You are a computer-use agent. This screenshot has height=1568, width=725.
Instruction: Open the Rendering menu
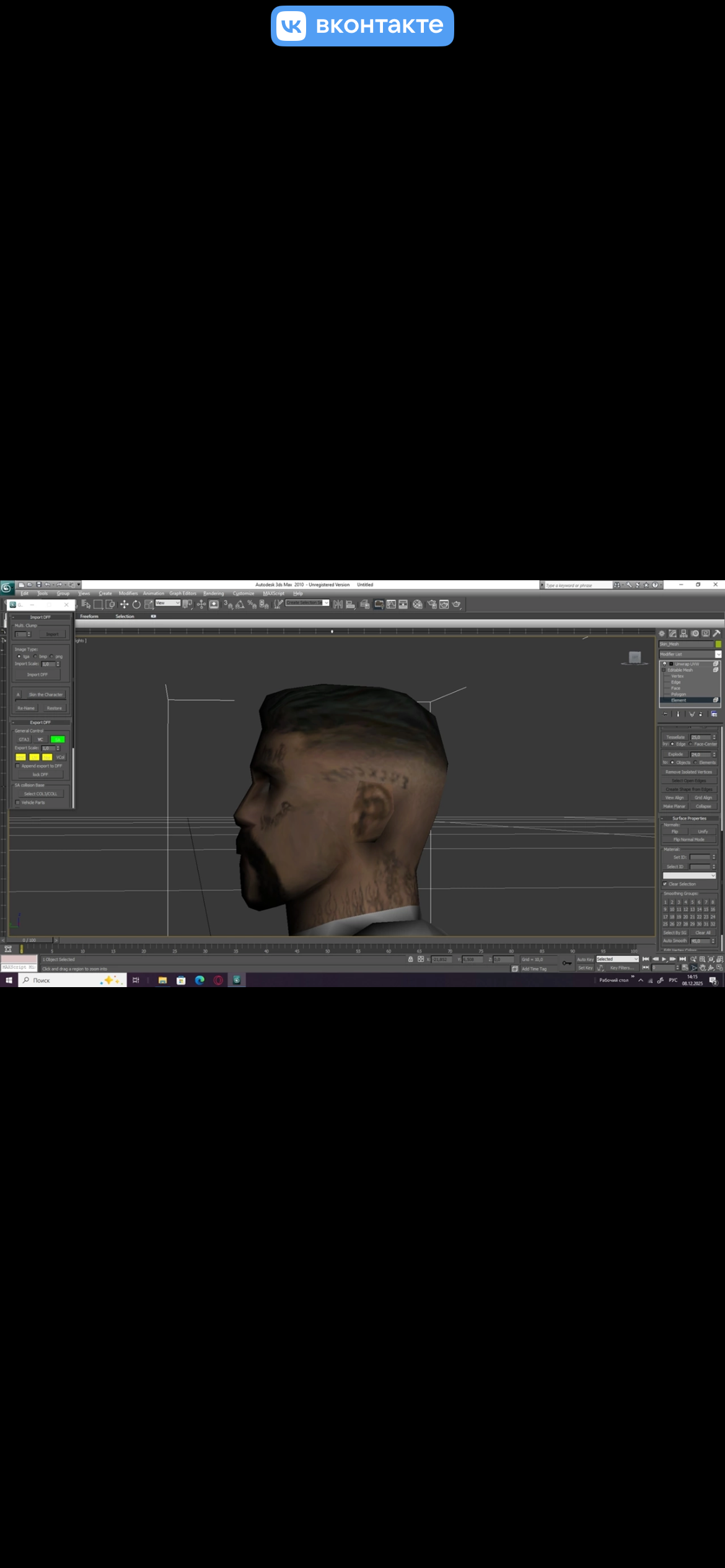213,593
